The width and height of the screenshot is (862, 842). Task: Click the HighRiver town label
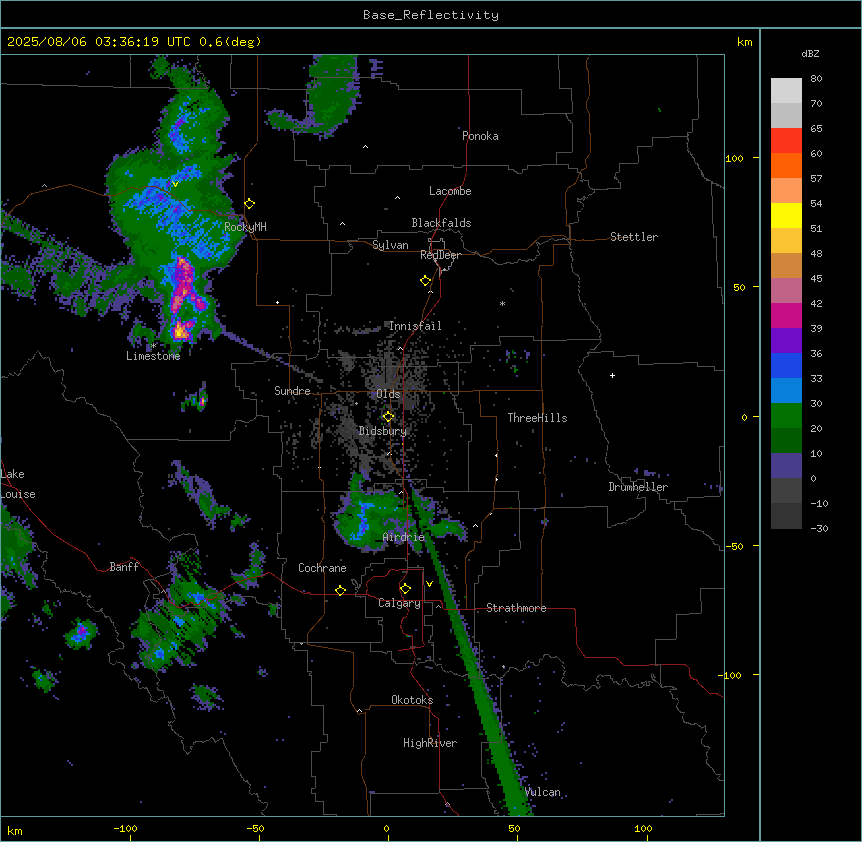pyautogui.click(x=430, y=743)
